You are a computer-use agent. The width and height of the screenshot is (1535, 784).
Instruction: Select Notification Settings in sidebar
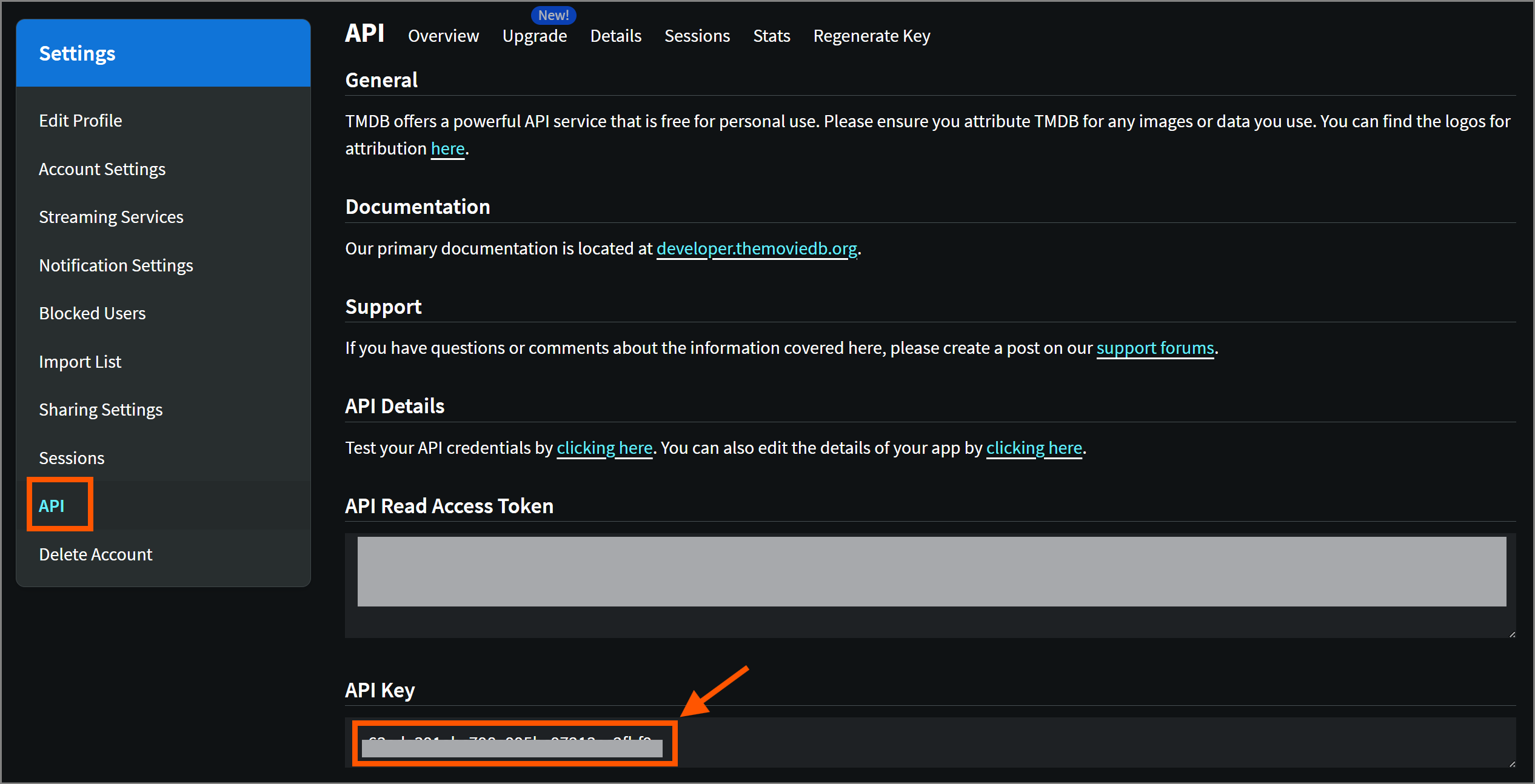[116, 265]
